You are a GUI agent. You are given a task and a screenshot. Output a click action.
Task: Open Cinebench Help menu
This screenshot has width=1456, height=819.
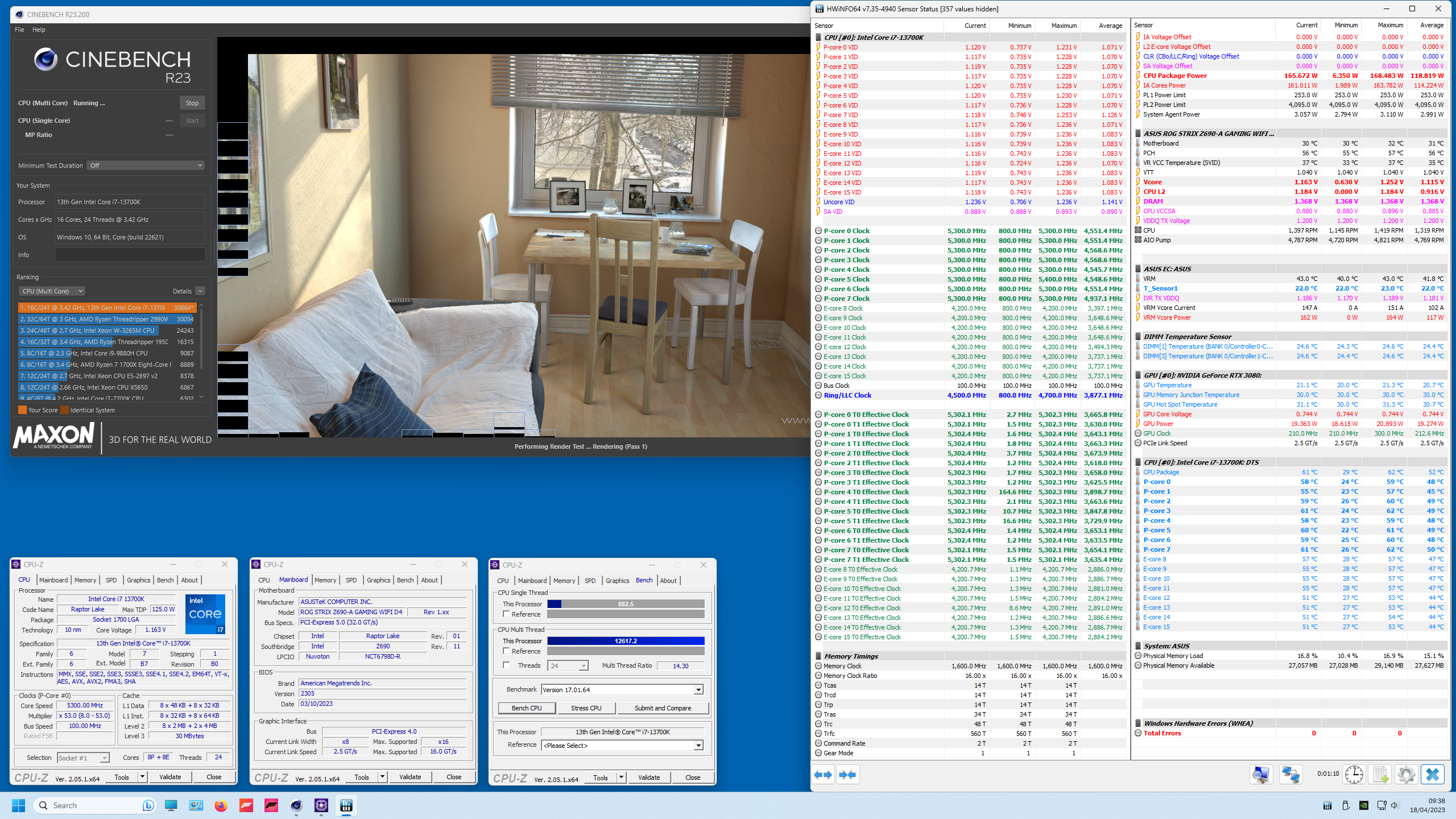tap(39, 30)
